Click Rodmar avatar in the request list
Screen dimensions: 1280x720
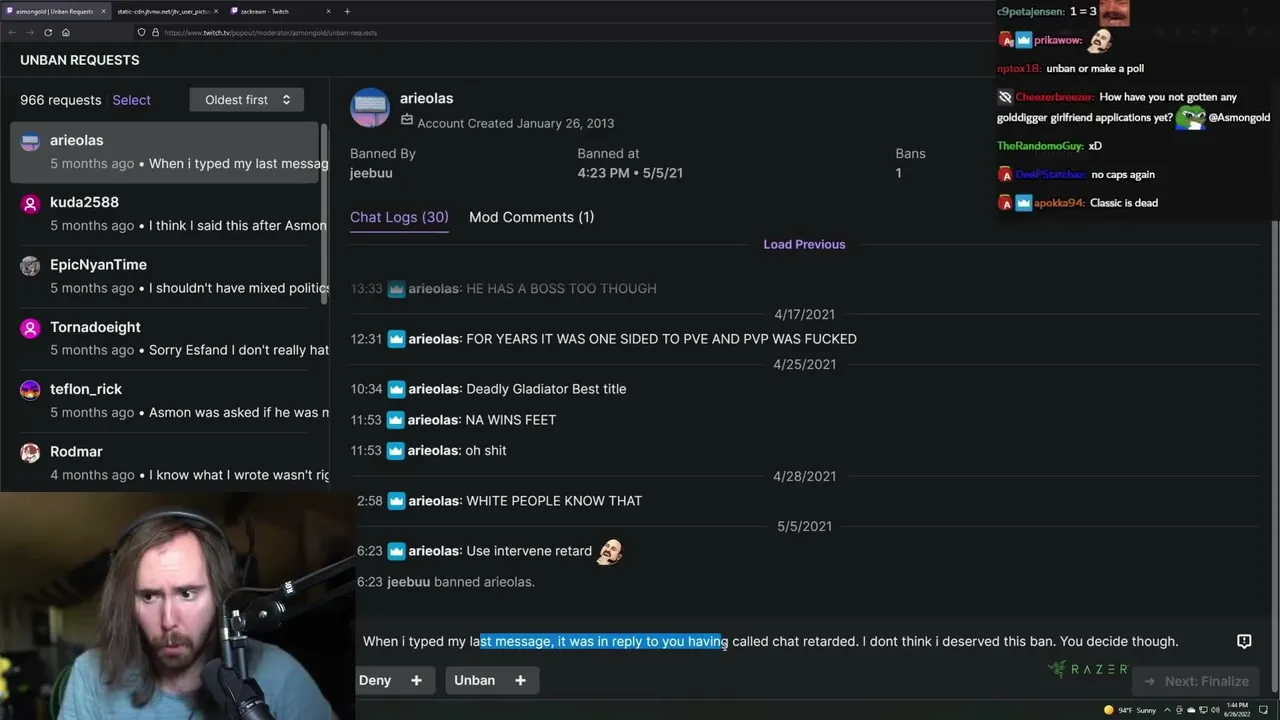[30, 452]
